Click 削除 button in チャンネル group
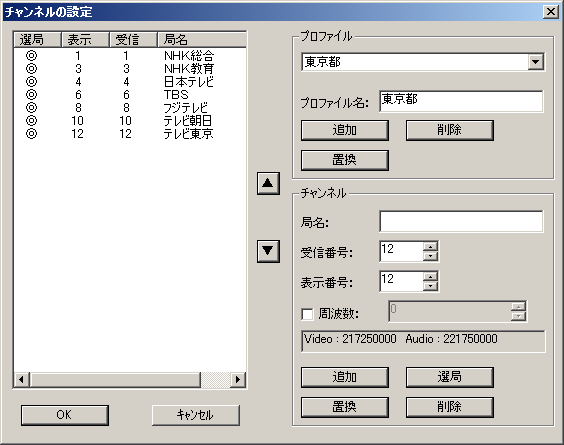The height and width of the screenshot is (445, 564). (x=450, y=407)
